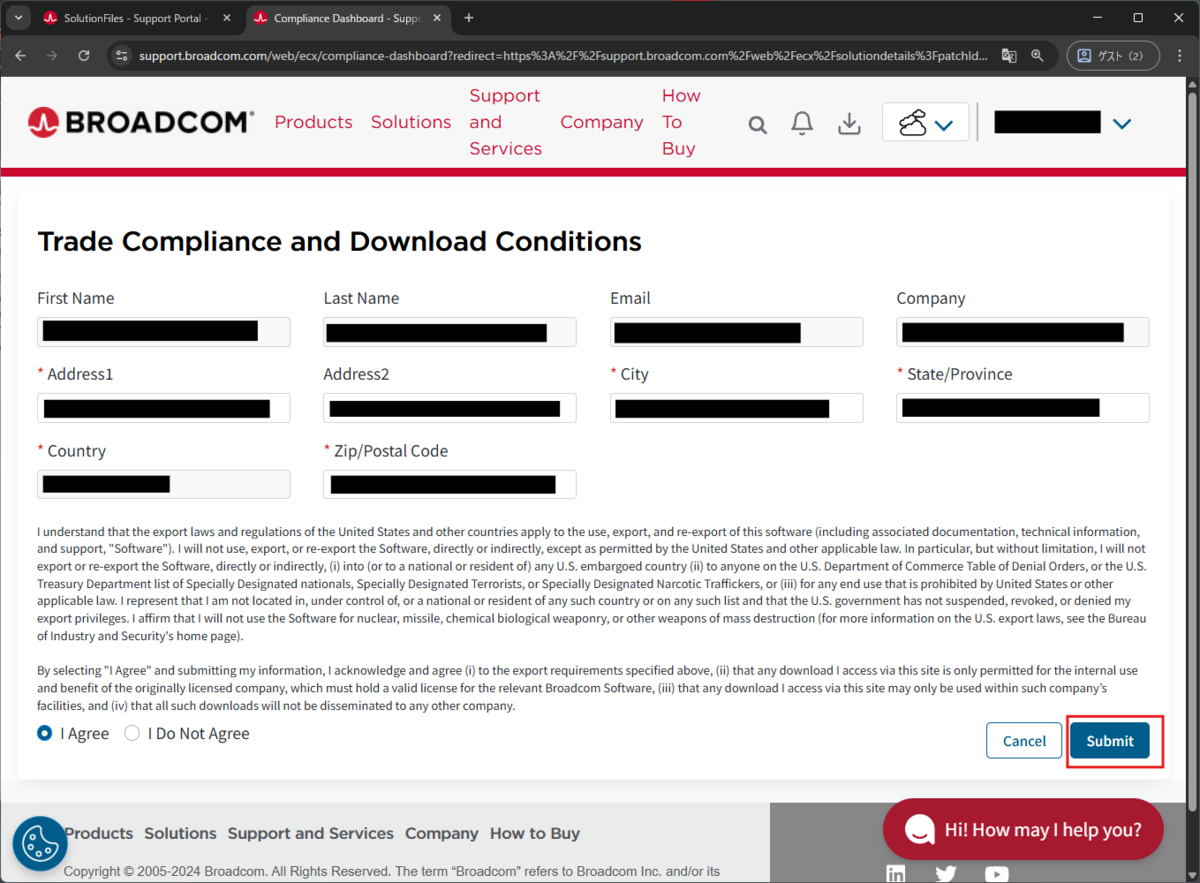Select the I Do Not Agree radio button
This screenshot has width=1200, height=883.
click(x=132, y=733)
